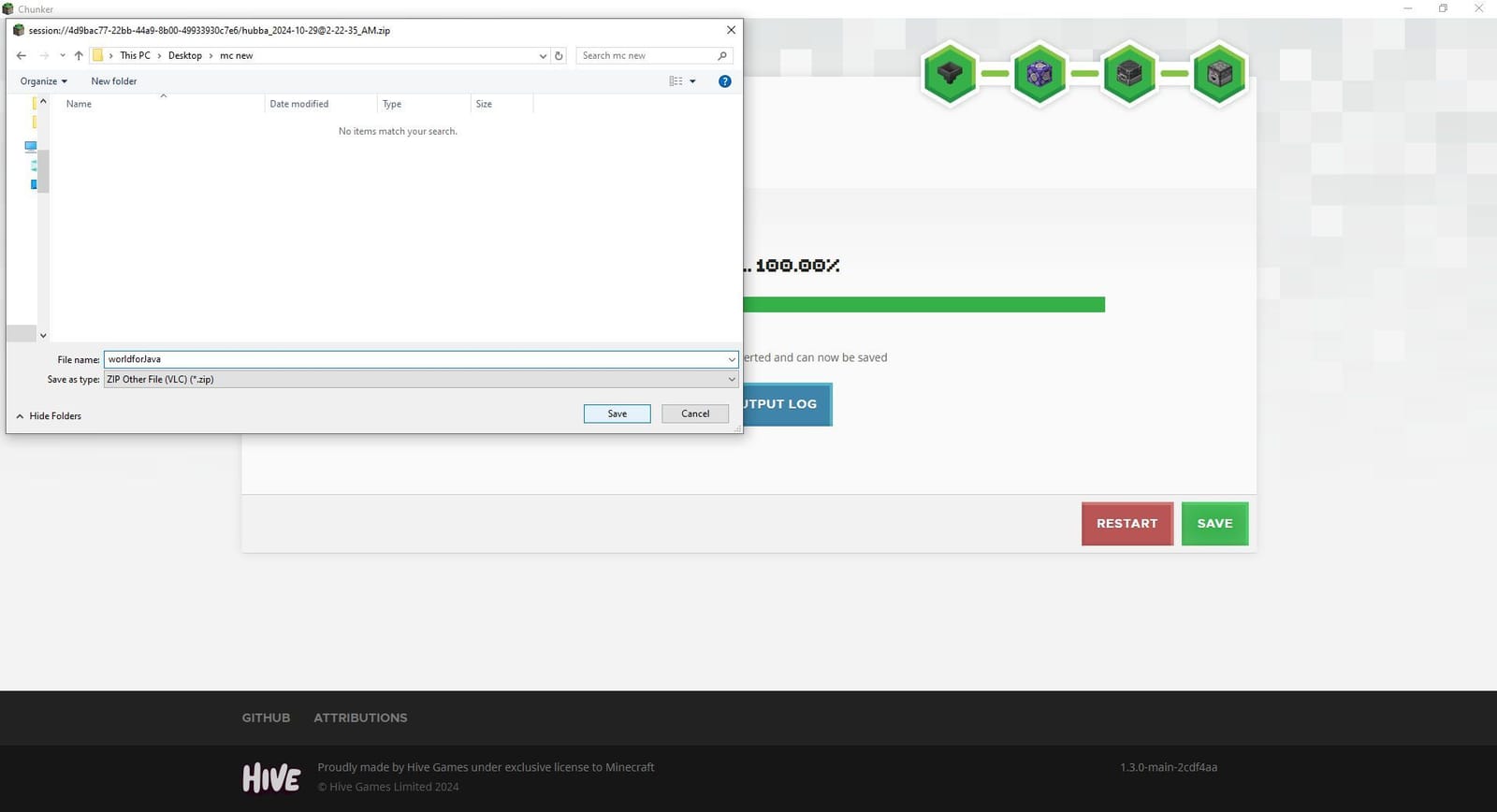The height and width of the screenshot is (812, 1497).
Task: Refresh the mc new folder listing
Action: (559, 56)
